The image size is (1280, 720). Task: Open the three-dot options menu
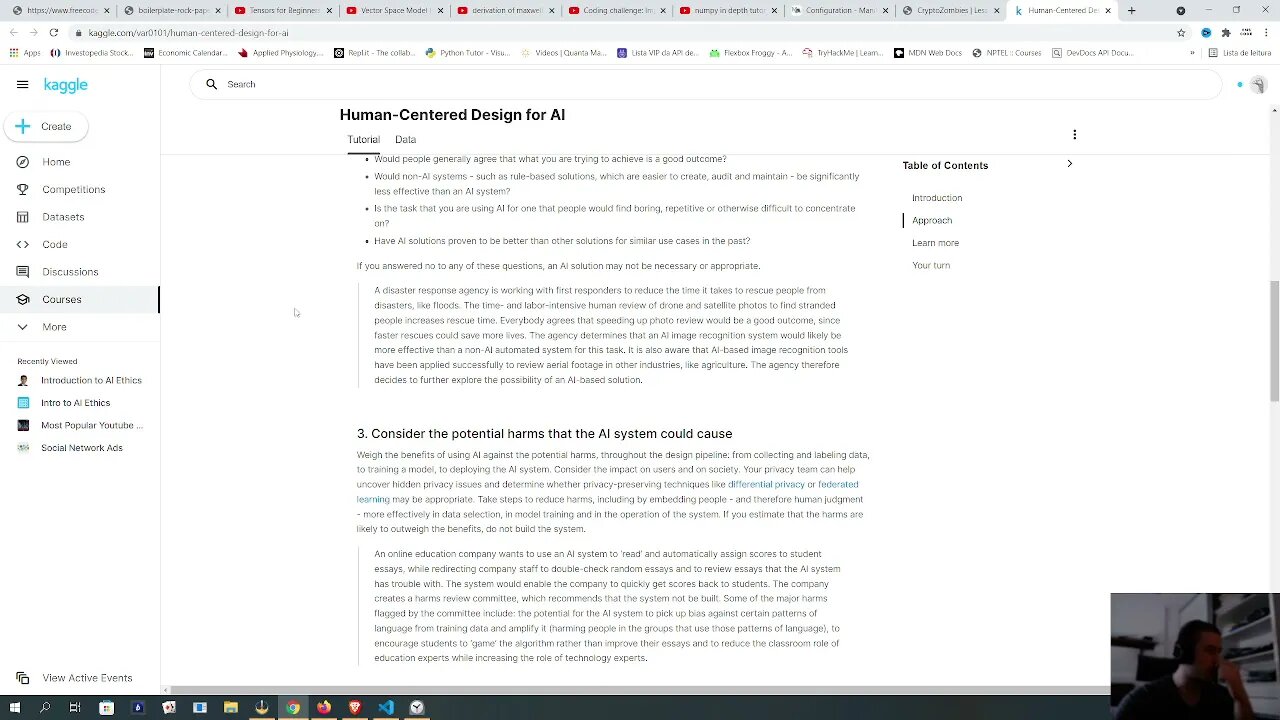click(1074, 135)
